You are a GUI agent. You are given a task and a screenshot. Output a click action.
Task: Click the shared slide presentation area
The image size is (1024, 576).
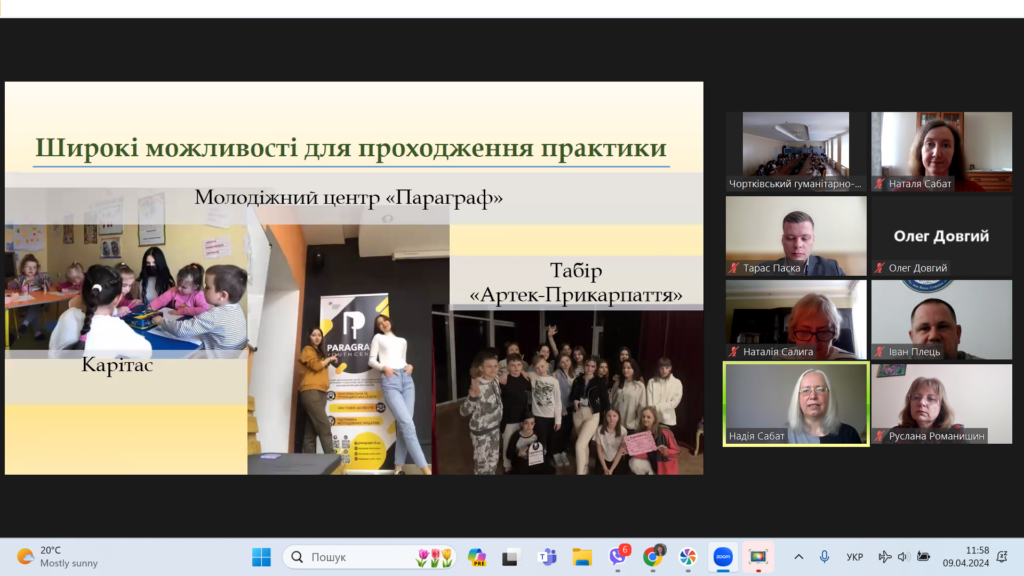point(354,278)
